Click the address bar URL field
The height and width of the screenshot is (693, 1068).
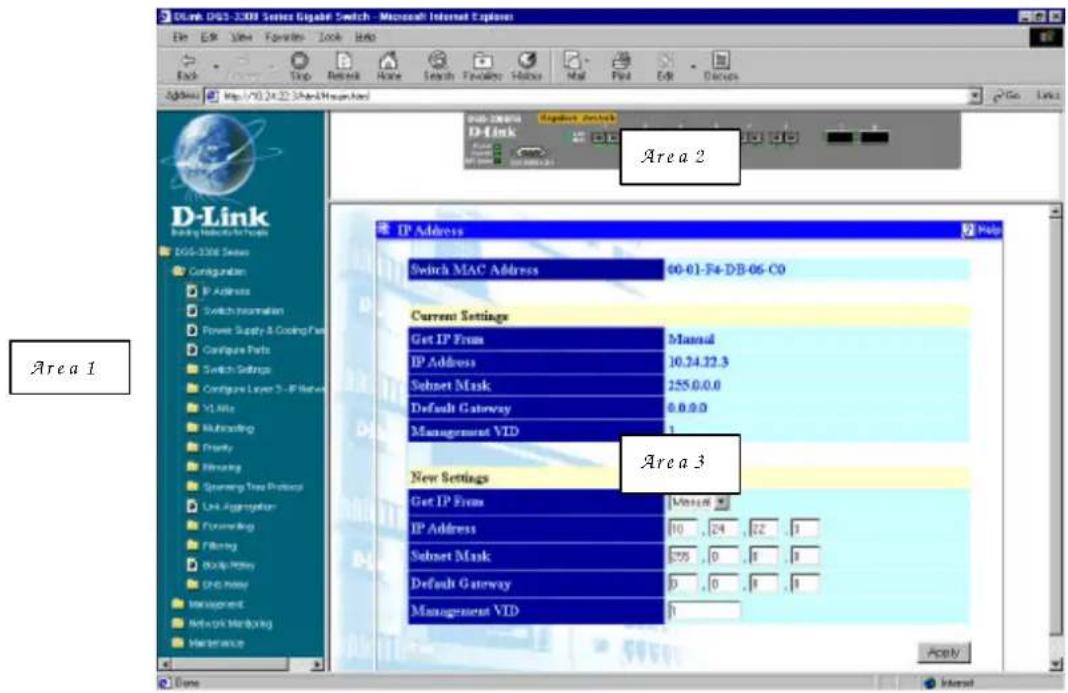pyautogui.click(x=594, y=96)
